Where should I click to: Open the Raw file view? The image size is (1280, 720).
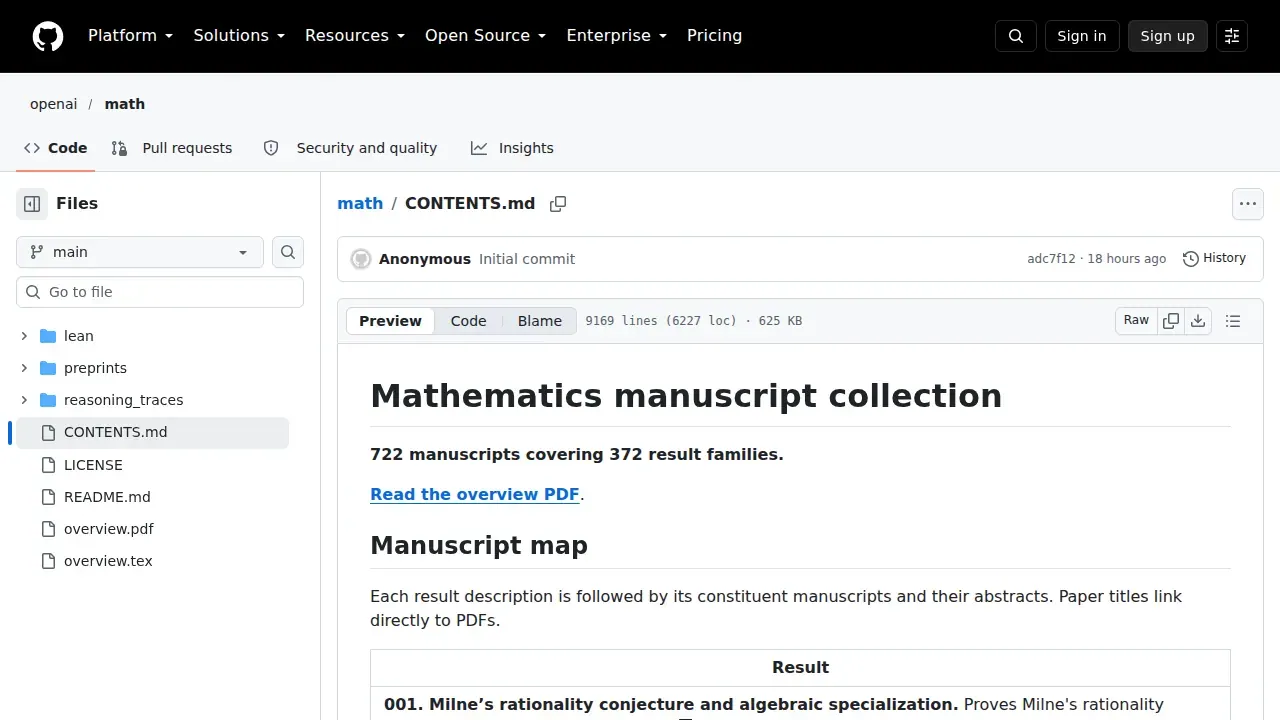coord(1136,321)
